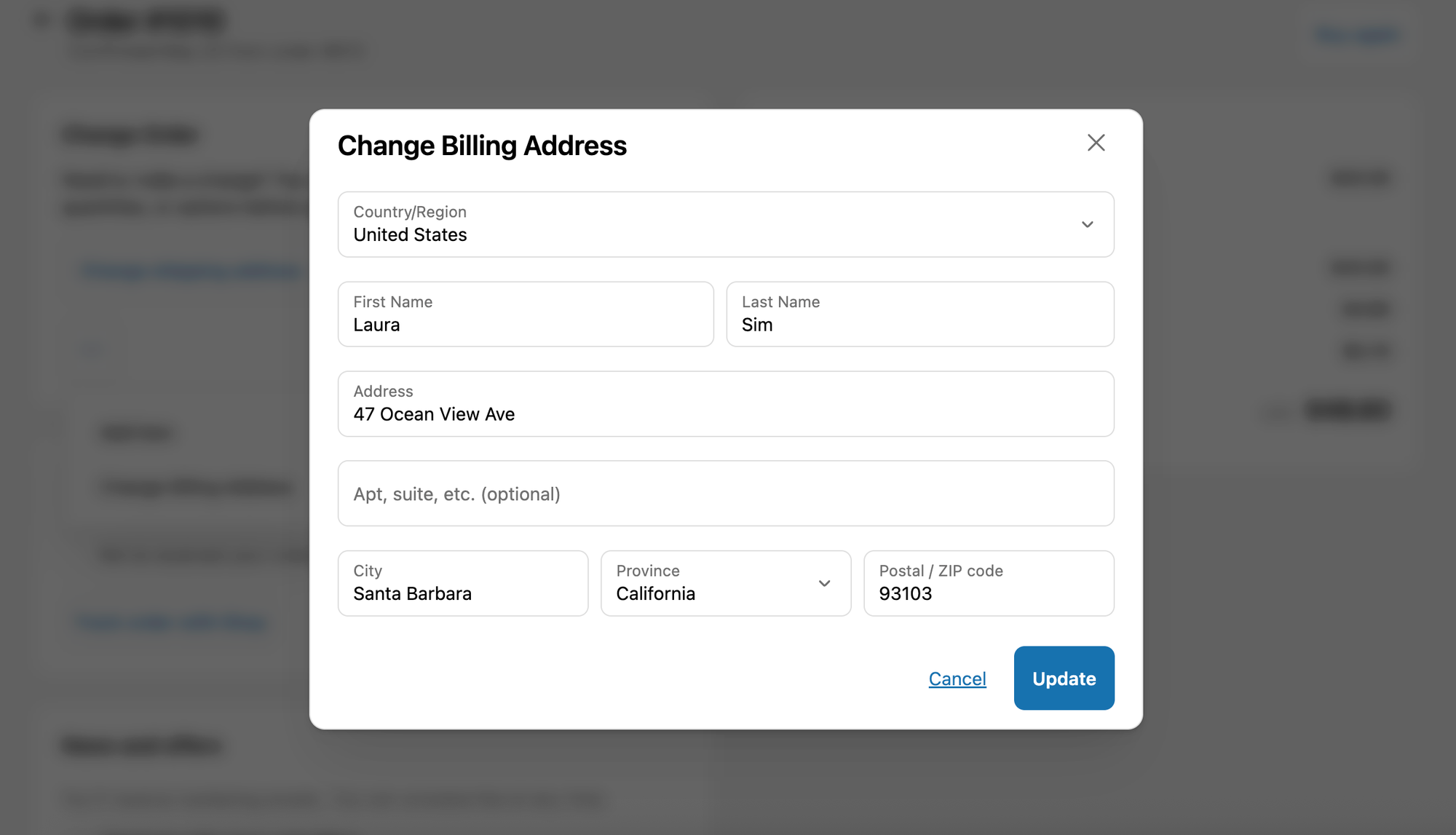Close the Change Billing Address dialog

pyautogui.click(x=1096, y=143)
